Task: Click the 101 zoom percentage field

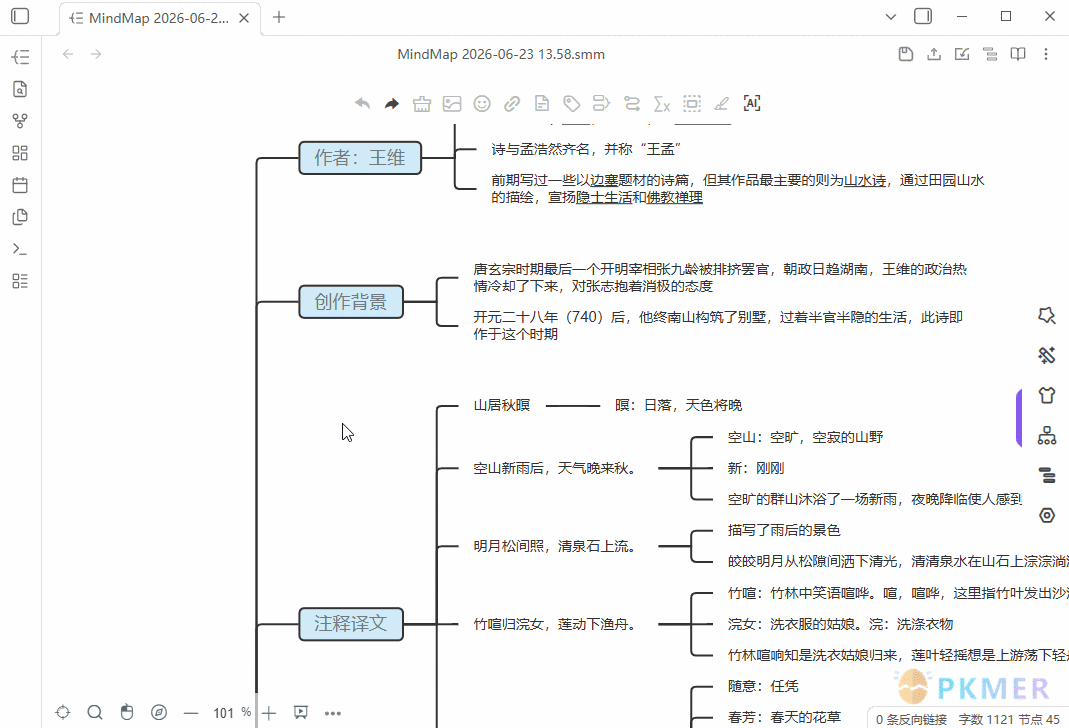Action: tap(224, 713)
